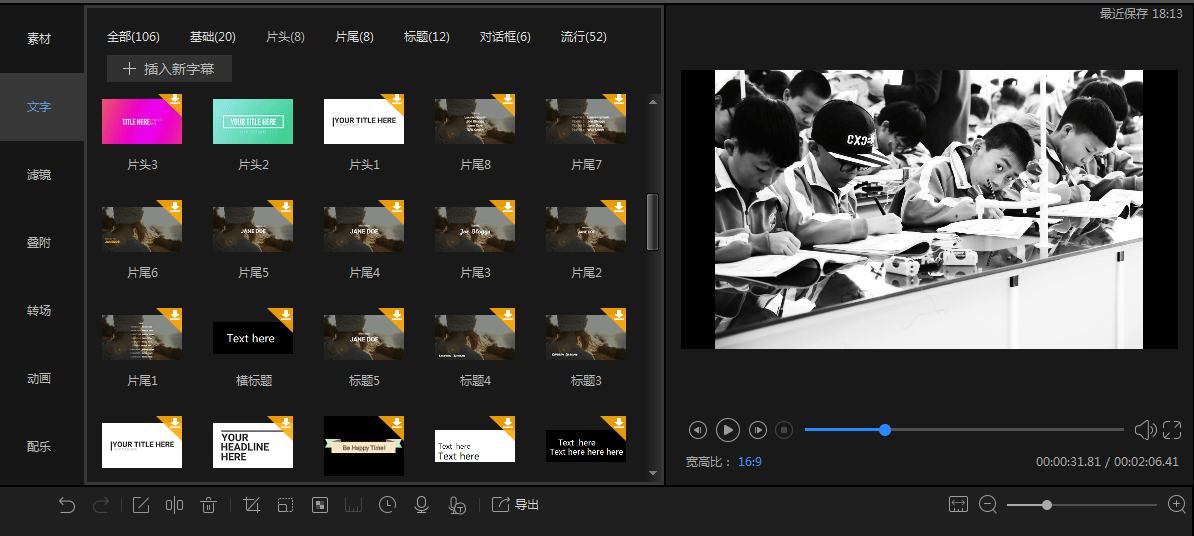Select the split clip tool
The image size is (1194, 536).
click(174, 505)
